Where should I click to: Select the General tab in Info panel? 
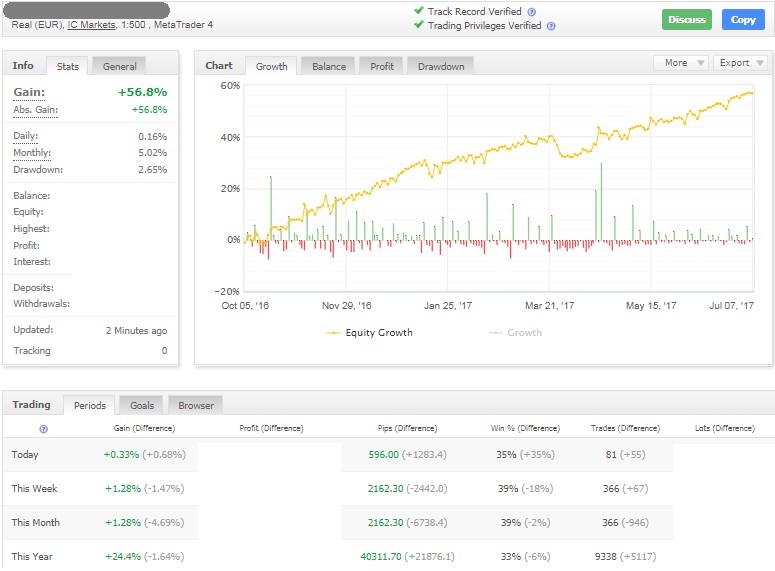point(119,66)
